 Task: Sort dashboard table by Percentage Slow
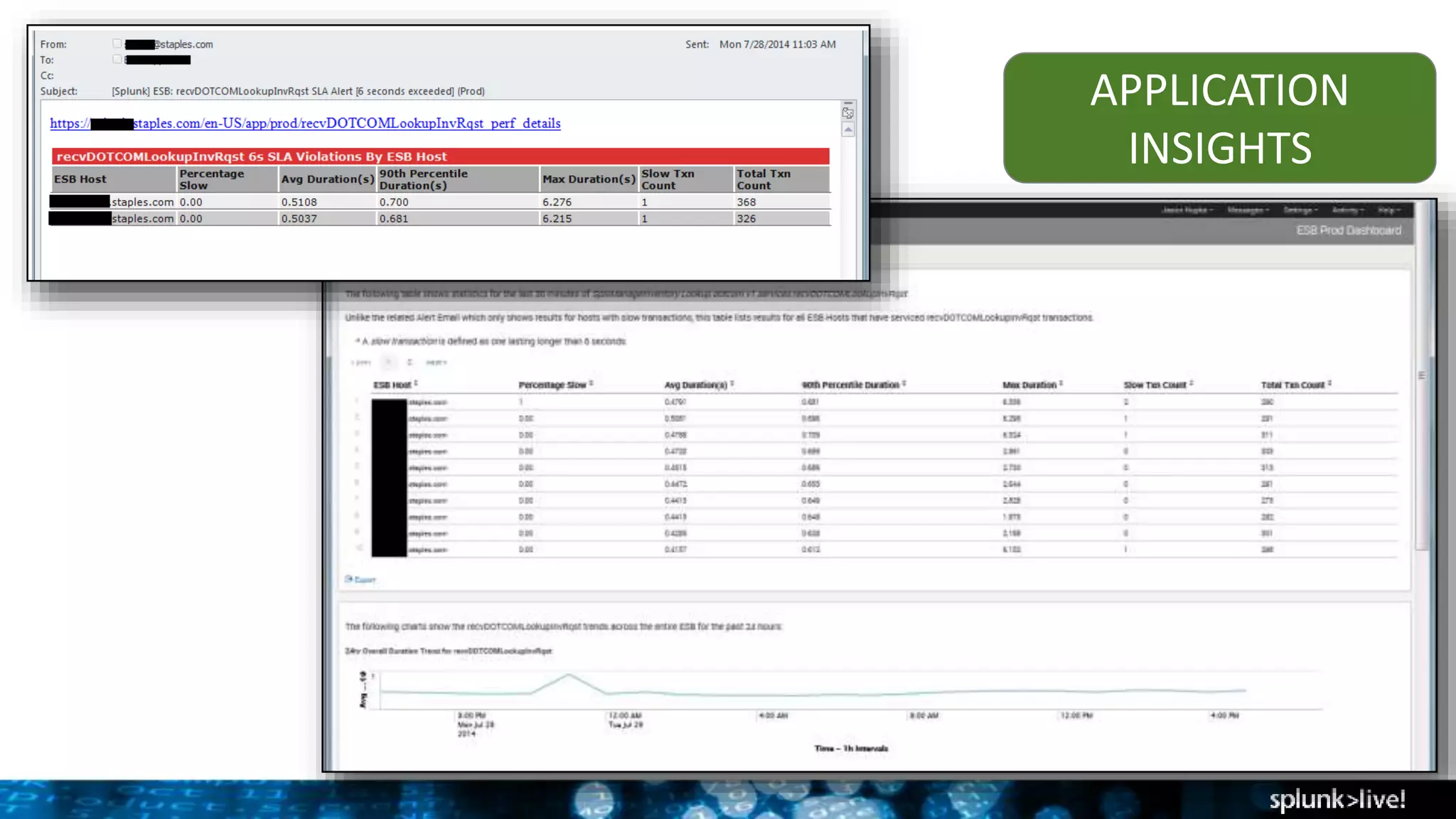click(x=556, y=385)
